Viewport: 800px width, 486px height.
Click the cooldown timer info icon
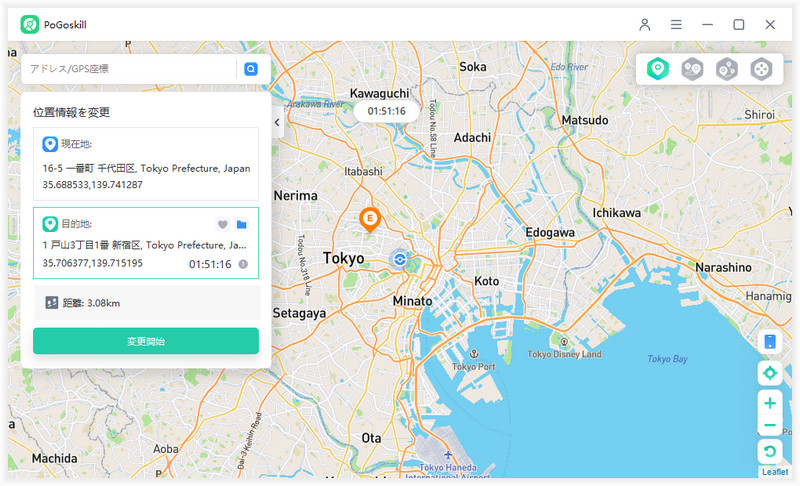click(243, 264)
